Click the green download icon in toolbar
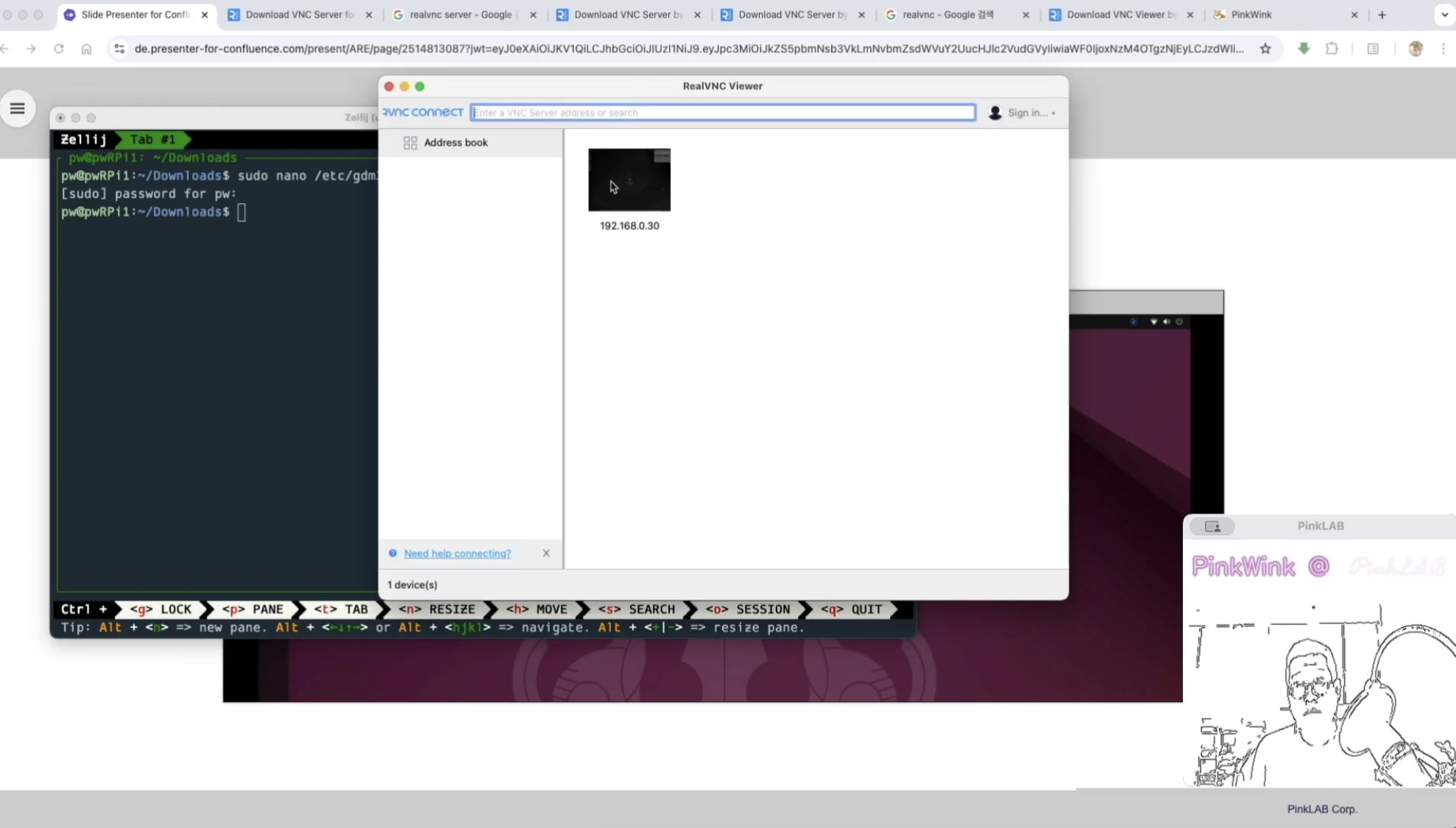Viewport: 1456px width, 828px height. [1304, 49]
